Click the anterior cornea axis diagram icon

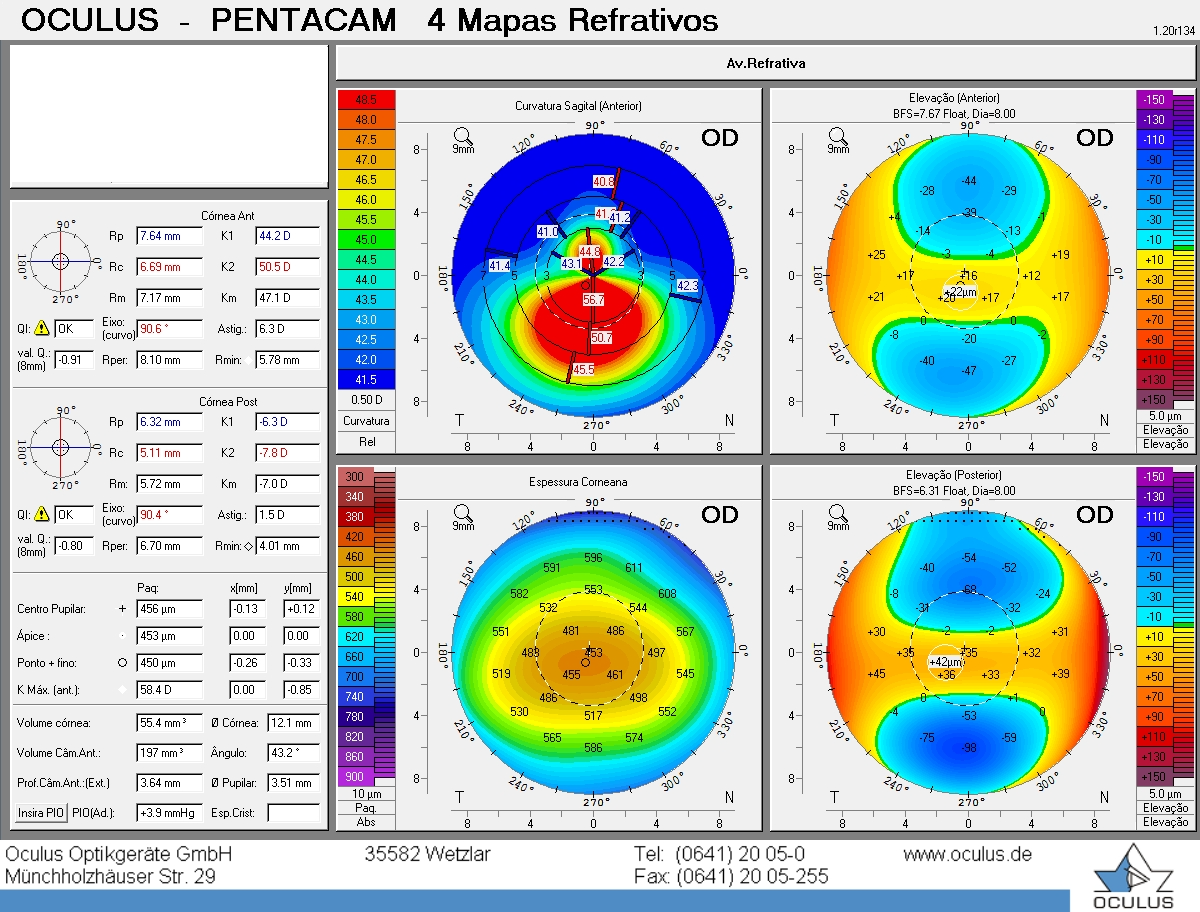[61, 260]
